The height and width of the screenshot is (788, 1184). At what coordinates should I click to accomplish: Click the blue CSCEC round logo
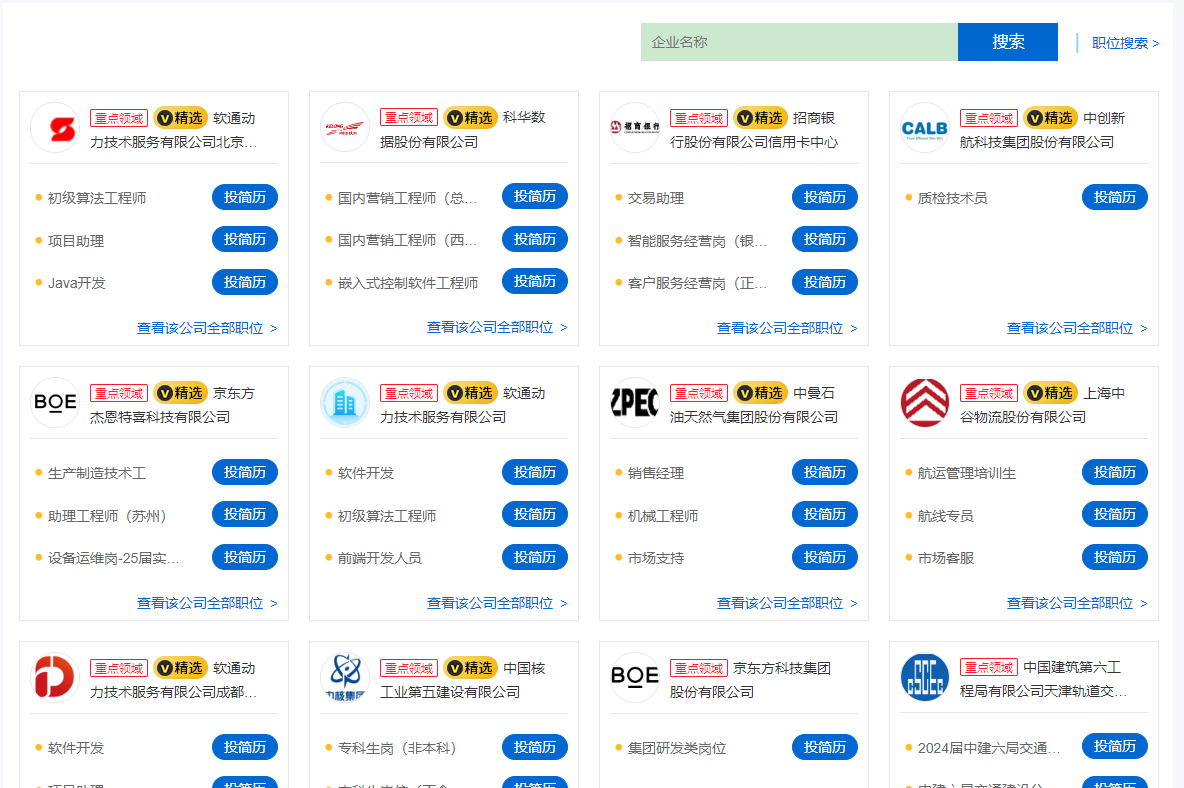[924, 678]
